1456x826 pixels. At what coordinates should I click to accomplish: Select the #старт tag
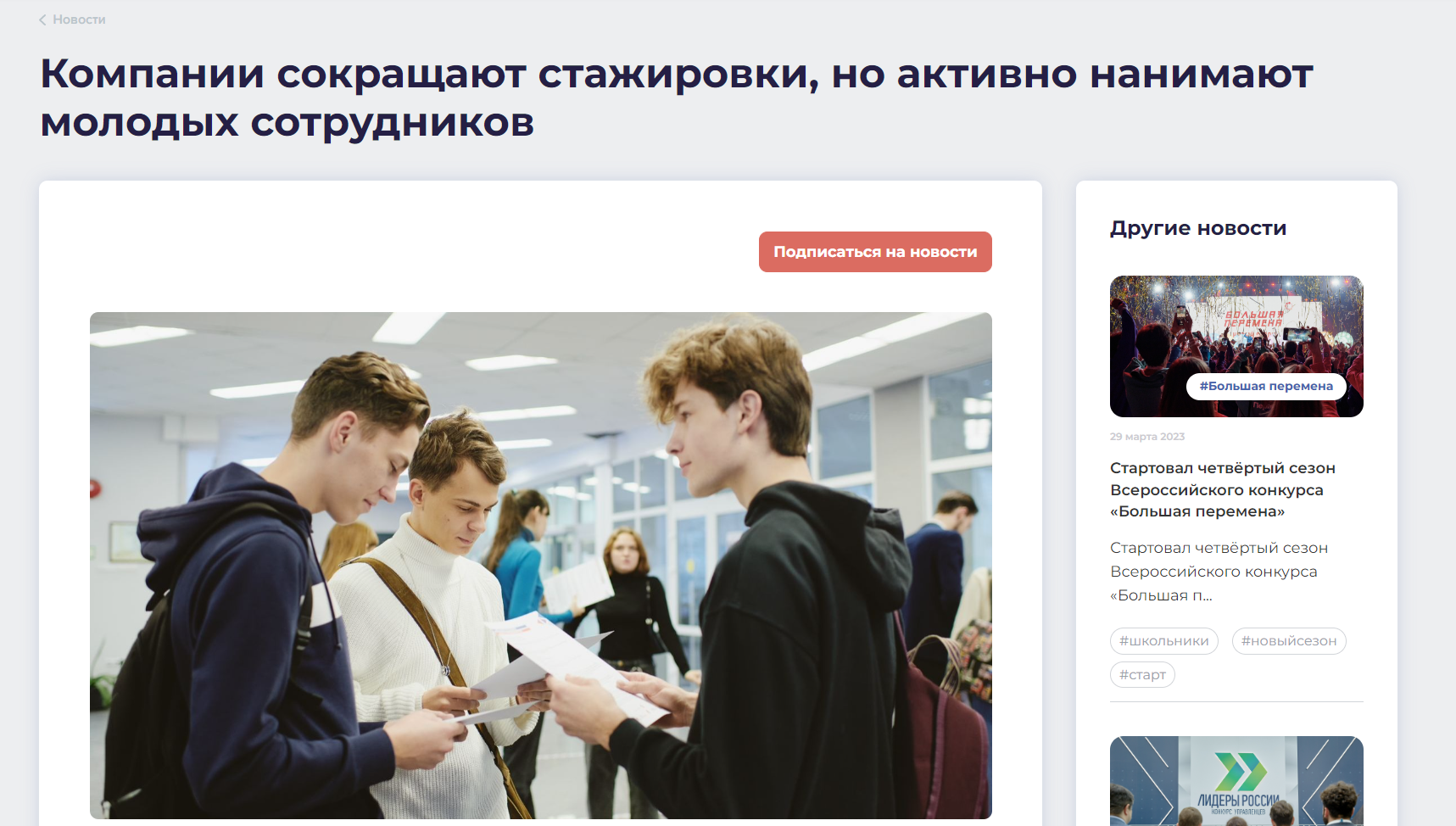[1142, 675]
